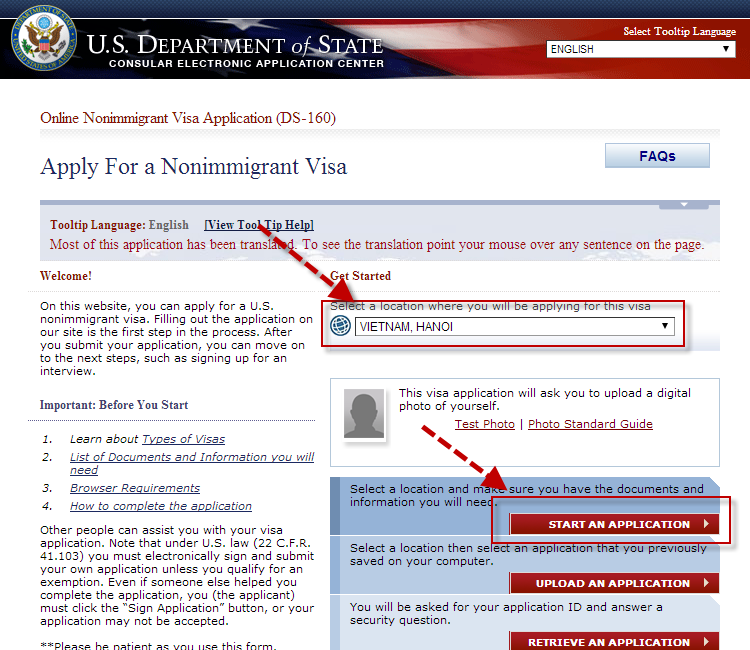
Task: Click the globe icon beside location selector
Action: pyautogui.click(x=341, y=326)
